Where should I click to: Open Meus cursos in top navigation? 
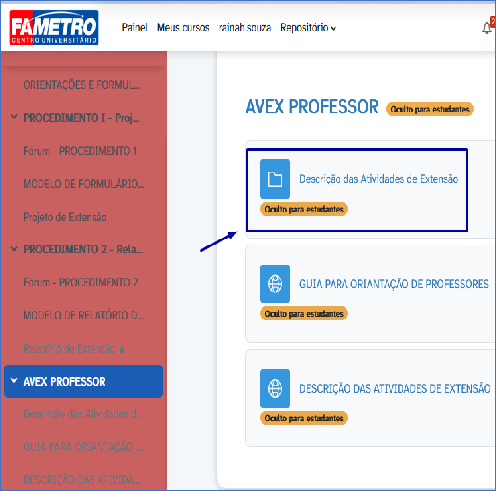(x=183, y=27)
